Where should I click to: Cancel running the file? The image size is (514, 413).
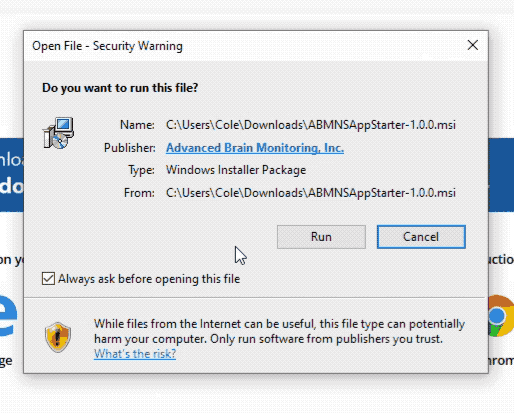click(x=421, y=237)
